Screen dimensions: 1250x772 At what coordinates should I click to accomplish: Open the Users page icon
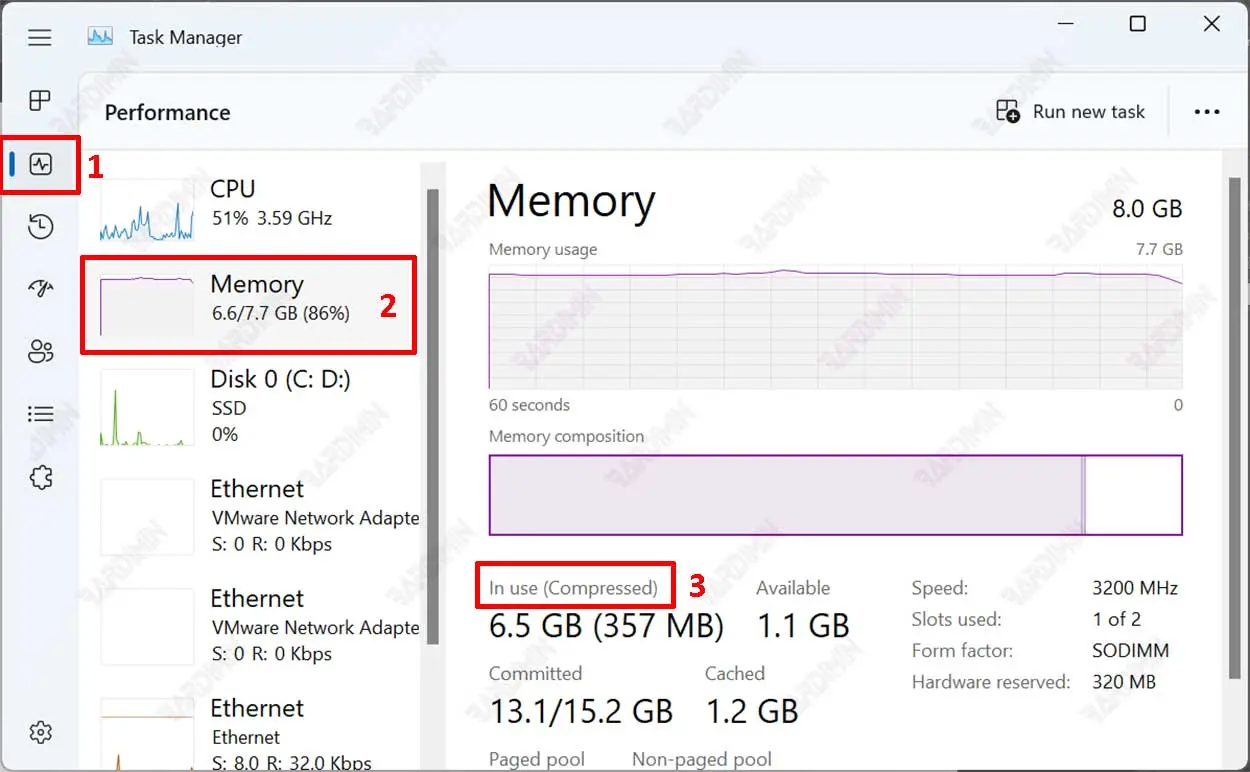click(x=40, y=352)
